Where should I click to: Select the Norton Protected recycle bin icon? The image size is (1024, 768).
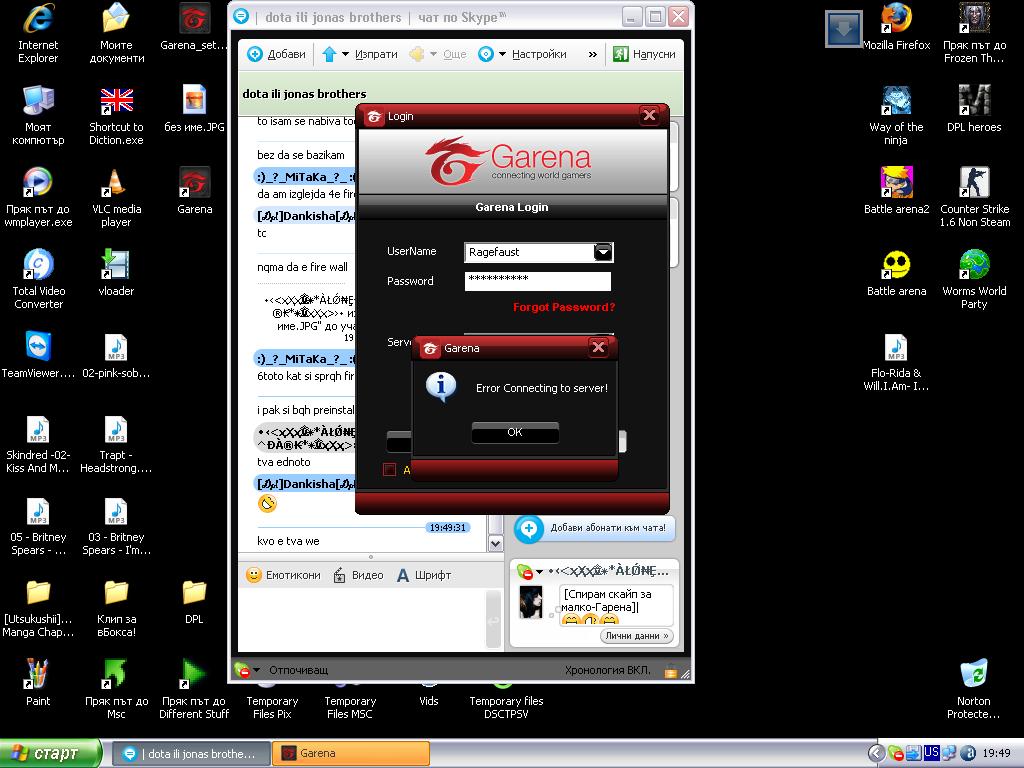tap(974, 689)
